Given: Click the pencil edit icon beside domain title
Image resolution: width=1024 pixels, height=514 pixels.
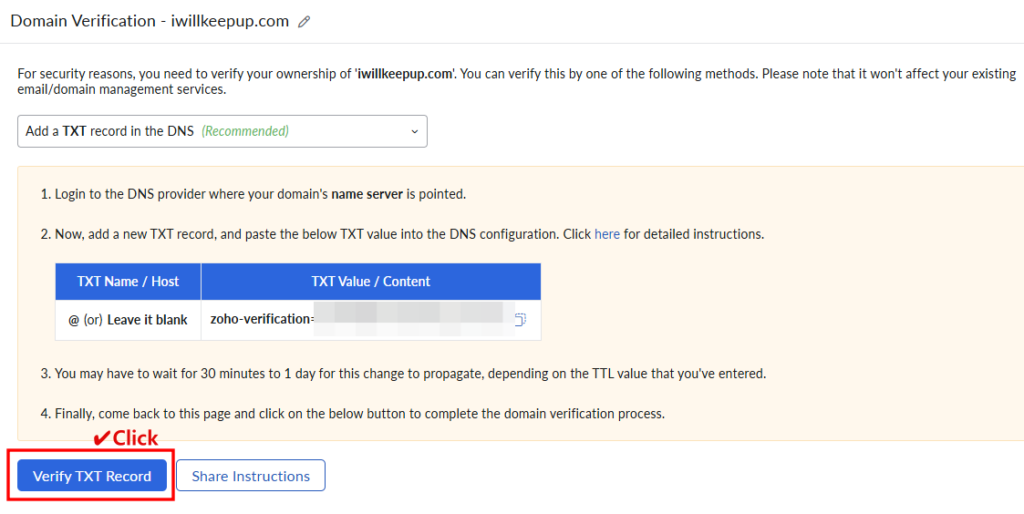Looking at the screenshot, I should click(x=304, y=22).
